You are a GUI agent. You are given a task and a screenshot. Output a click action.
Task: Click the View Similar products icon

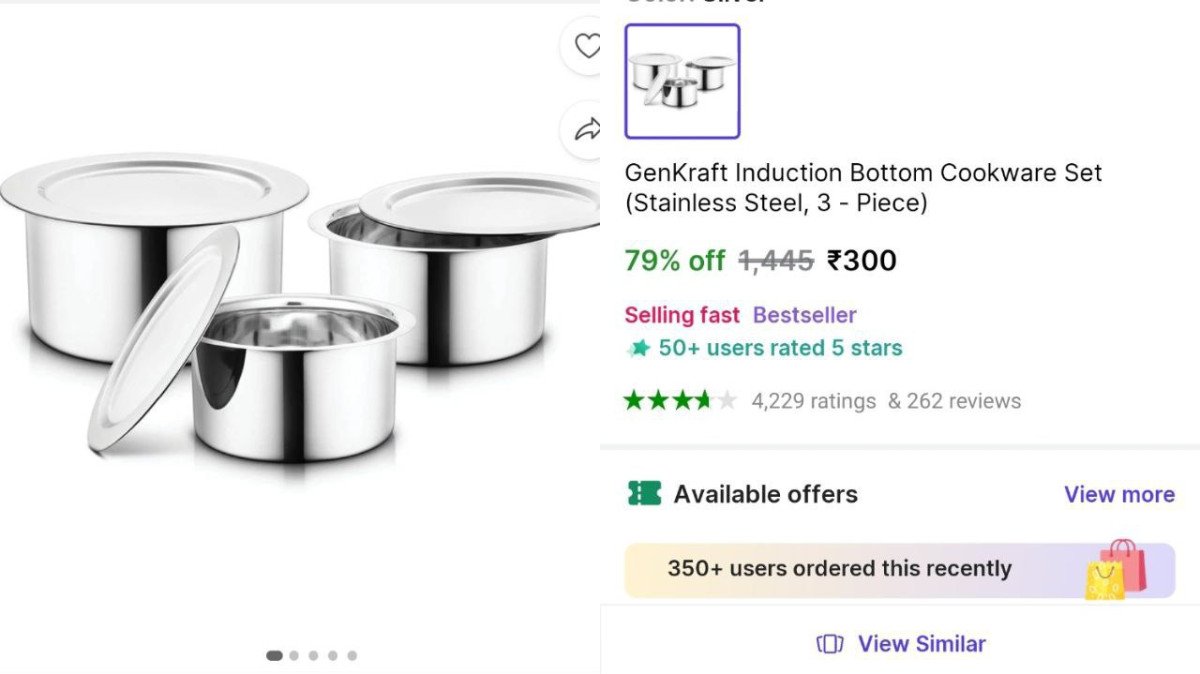point(831,644)
